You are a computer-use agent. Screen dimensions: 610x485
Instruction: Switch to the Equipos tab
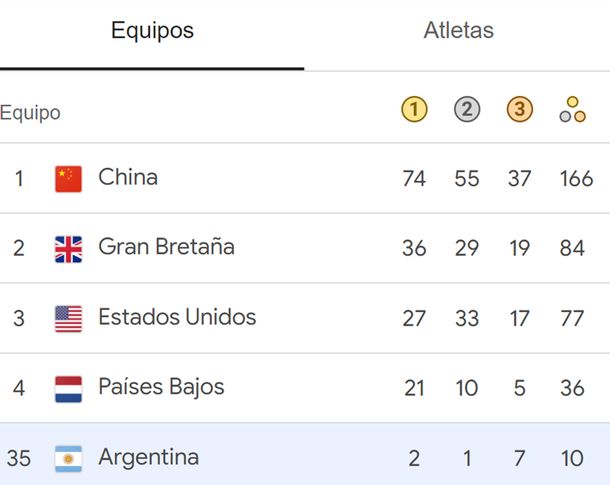point(152,31)
